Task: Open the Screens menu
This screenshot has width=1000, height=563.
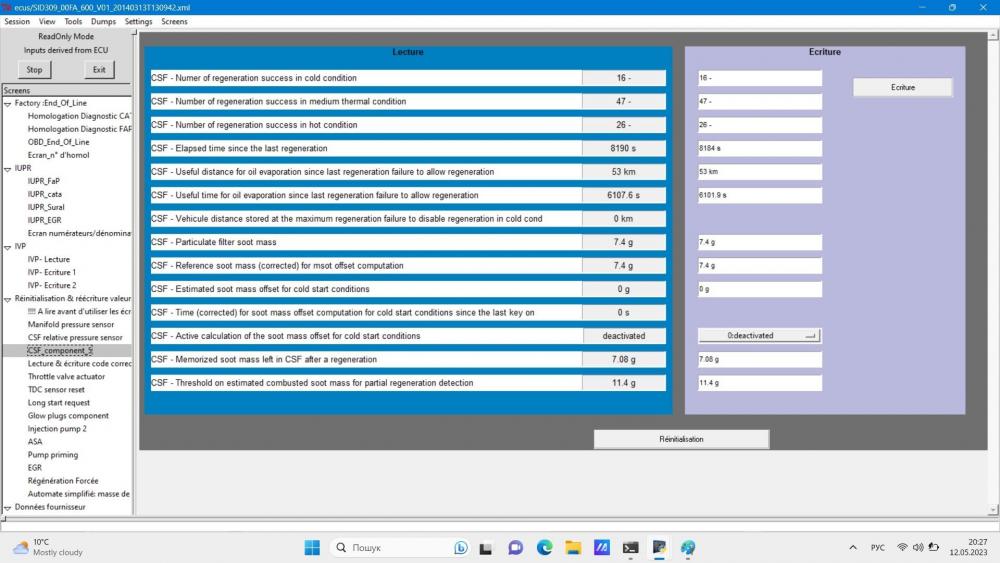Action: [x=174, y=22]
